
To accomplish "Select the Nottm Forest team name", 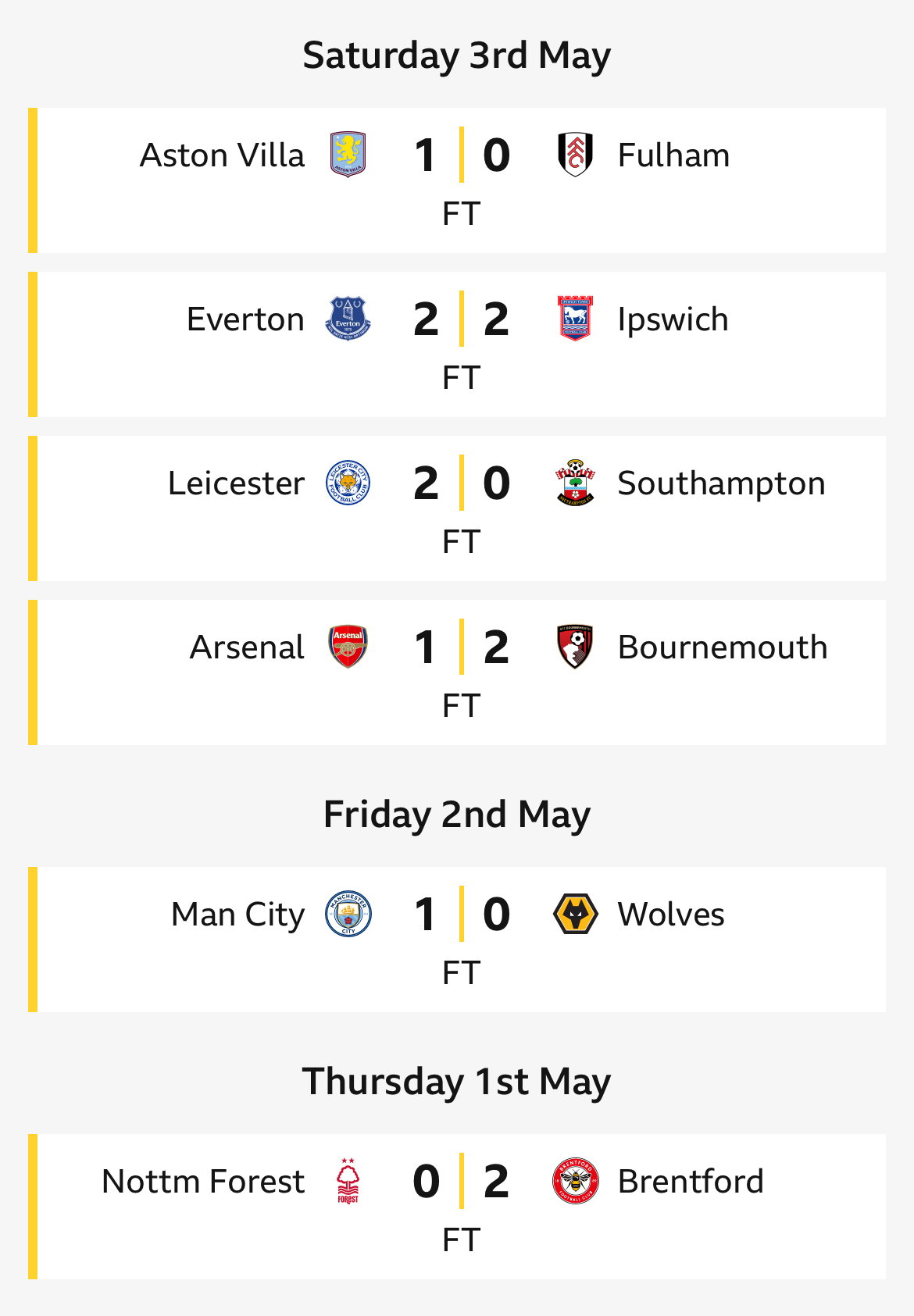I will pos(203,1181).
